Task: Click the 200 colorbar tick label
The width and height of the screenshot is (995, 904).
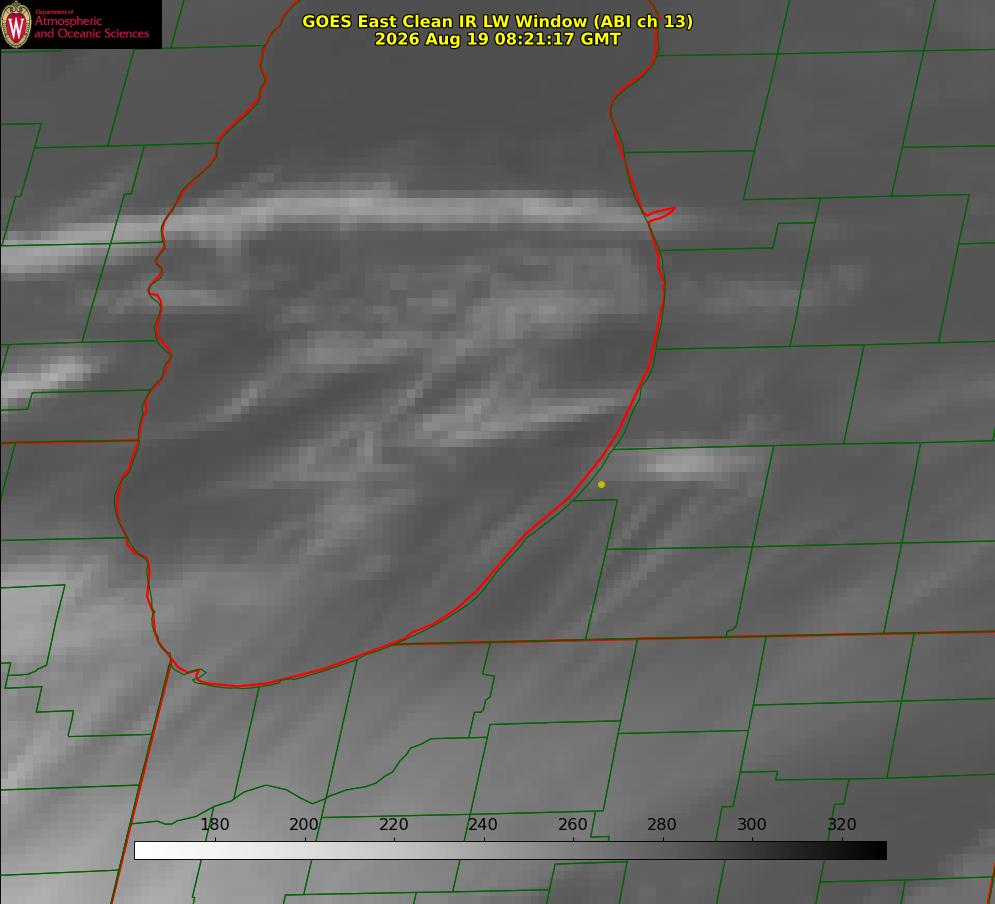Action: [x=304, y=824]
